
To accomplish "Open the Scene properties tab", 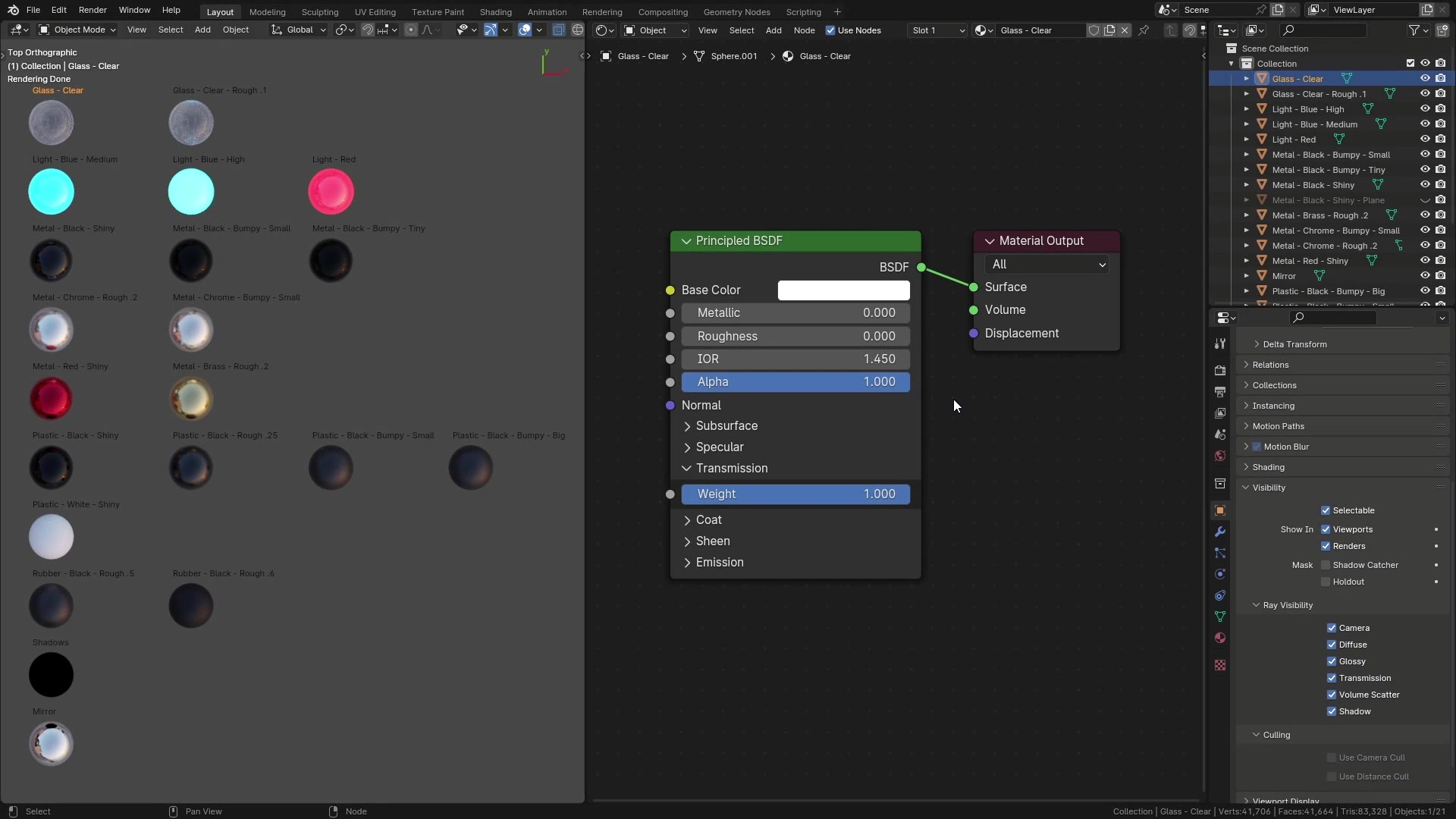I will 1220,435.
